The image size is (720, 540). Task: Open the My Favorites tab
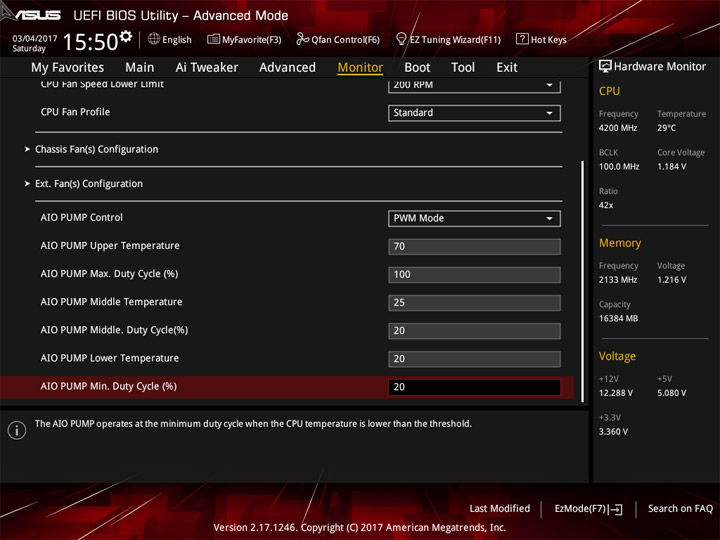click(68, 68)
